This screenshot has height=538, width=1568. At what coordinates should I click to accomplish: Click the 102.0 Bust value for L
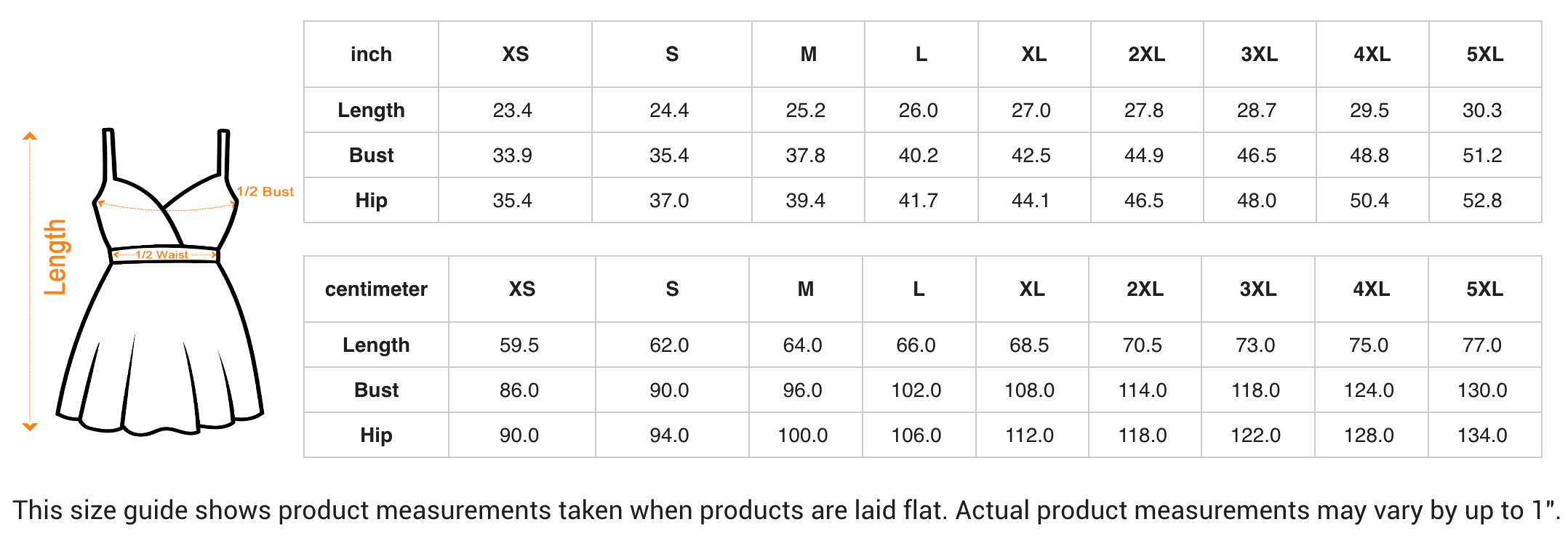(916, 390)
